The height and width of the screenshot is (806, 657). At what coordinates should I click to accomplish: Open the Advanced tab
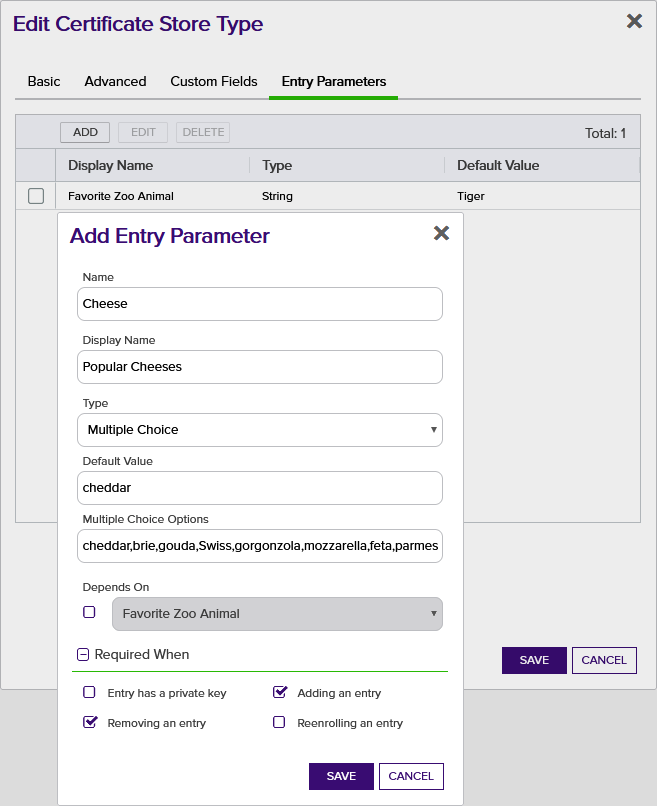tap(115, 82)
